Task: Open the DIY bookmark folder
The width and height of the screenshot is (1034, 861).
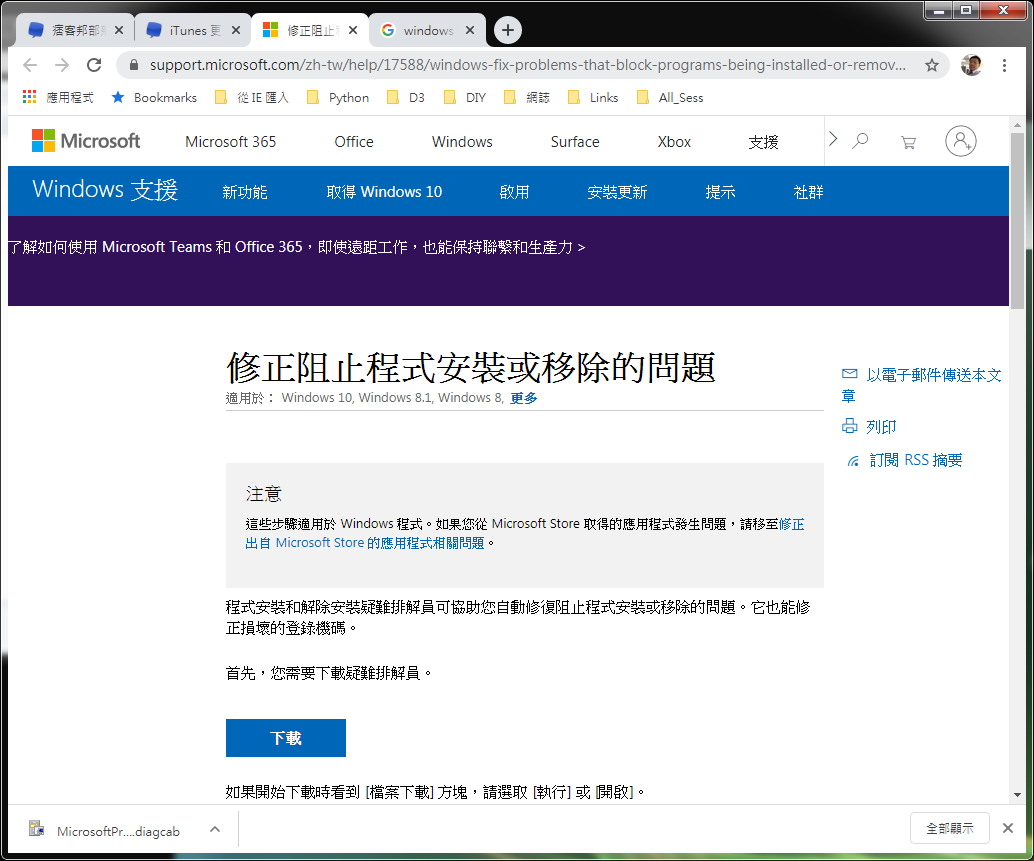Action: pos(465,98)
